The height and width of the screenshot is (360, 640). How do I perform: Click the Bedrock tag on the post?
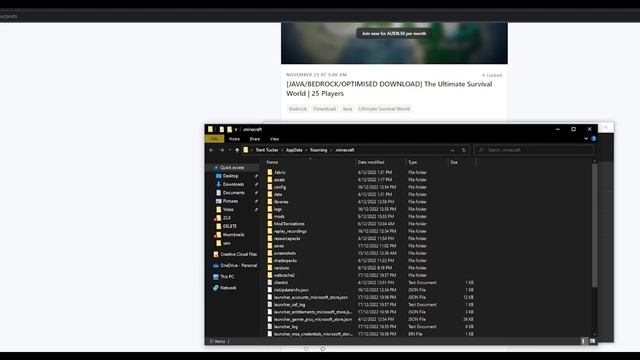pos(298,109)
